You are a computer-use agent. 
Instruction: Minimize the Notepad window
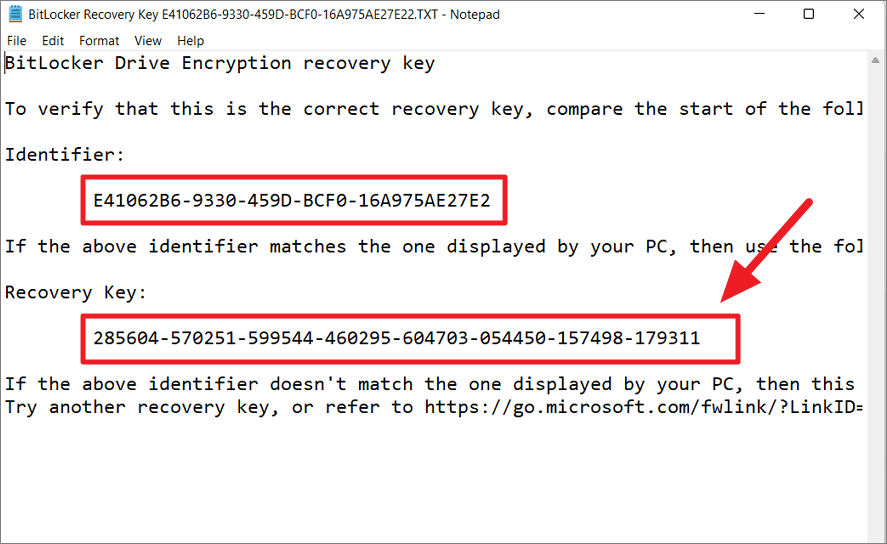click(760, 14)
